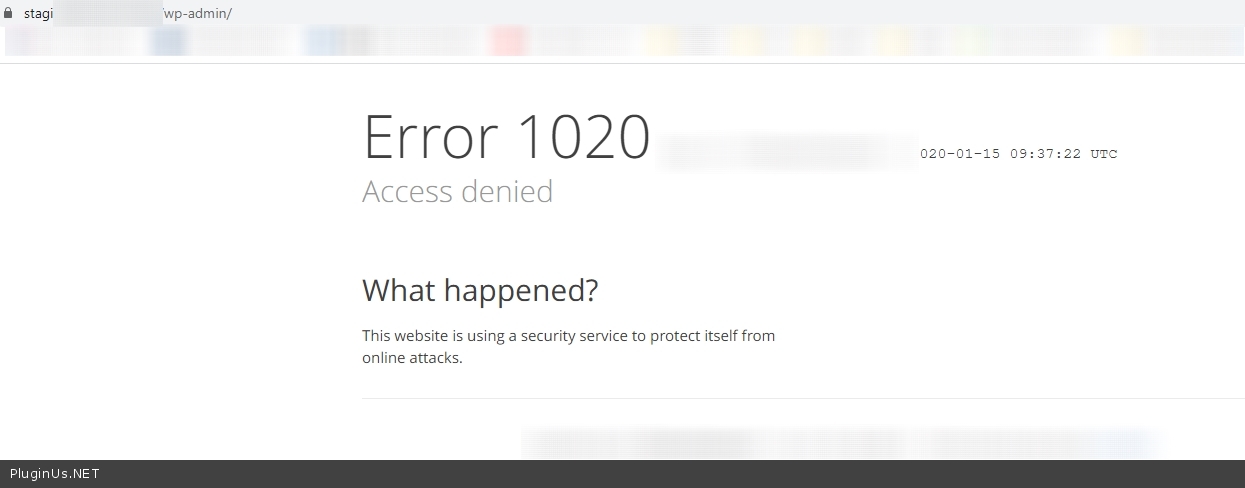Click the leftmost purple blurred bookmark icon
This screenshot has height=488, width=1245.
click(22, 41)
